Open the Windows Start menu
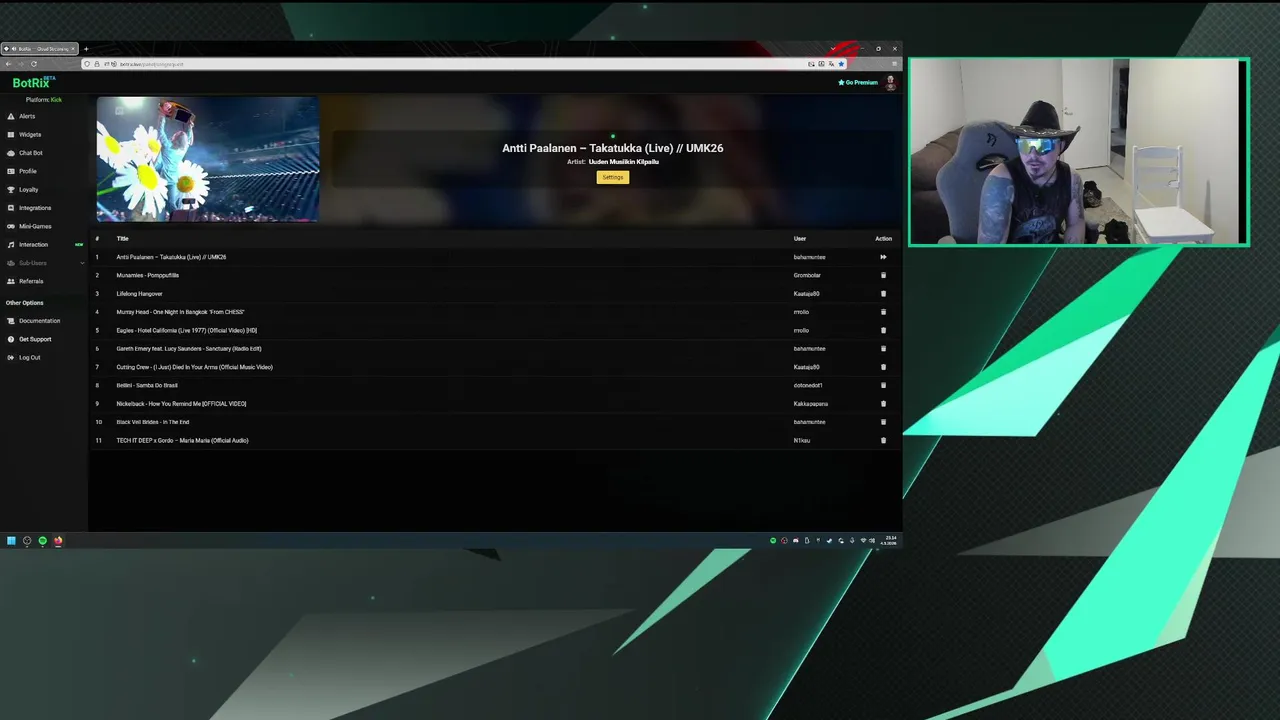1280x720 pixels. (x=11, y=541)
